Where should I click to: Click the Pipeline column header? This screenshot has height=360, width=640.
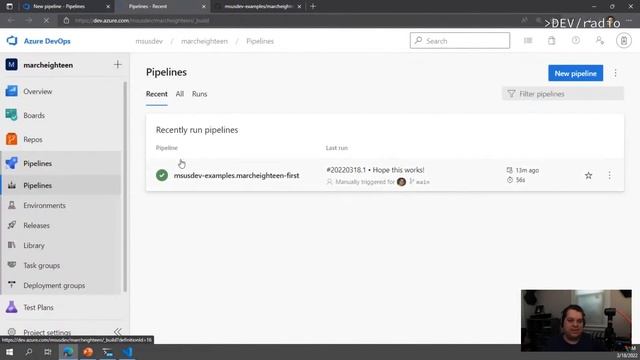click(x=167, y=148)
